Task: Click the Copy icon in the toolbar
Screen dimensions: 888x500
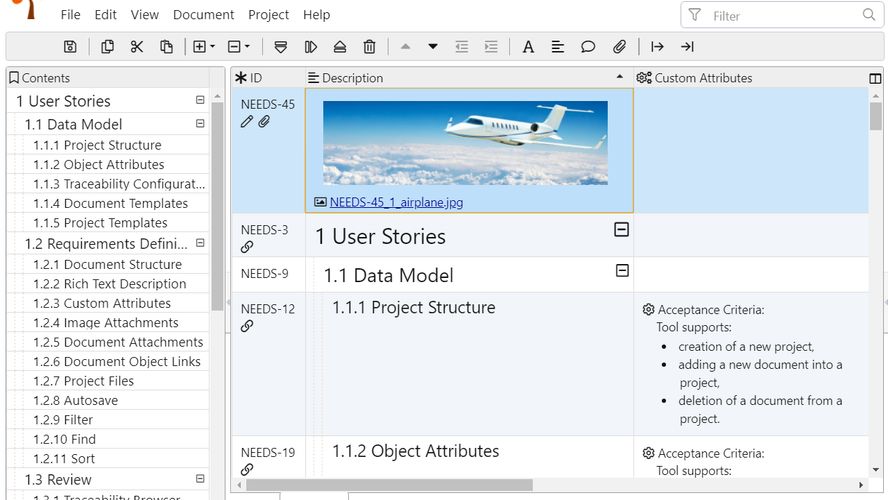Action: click(x=107, y=47)
